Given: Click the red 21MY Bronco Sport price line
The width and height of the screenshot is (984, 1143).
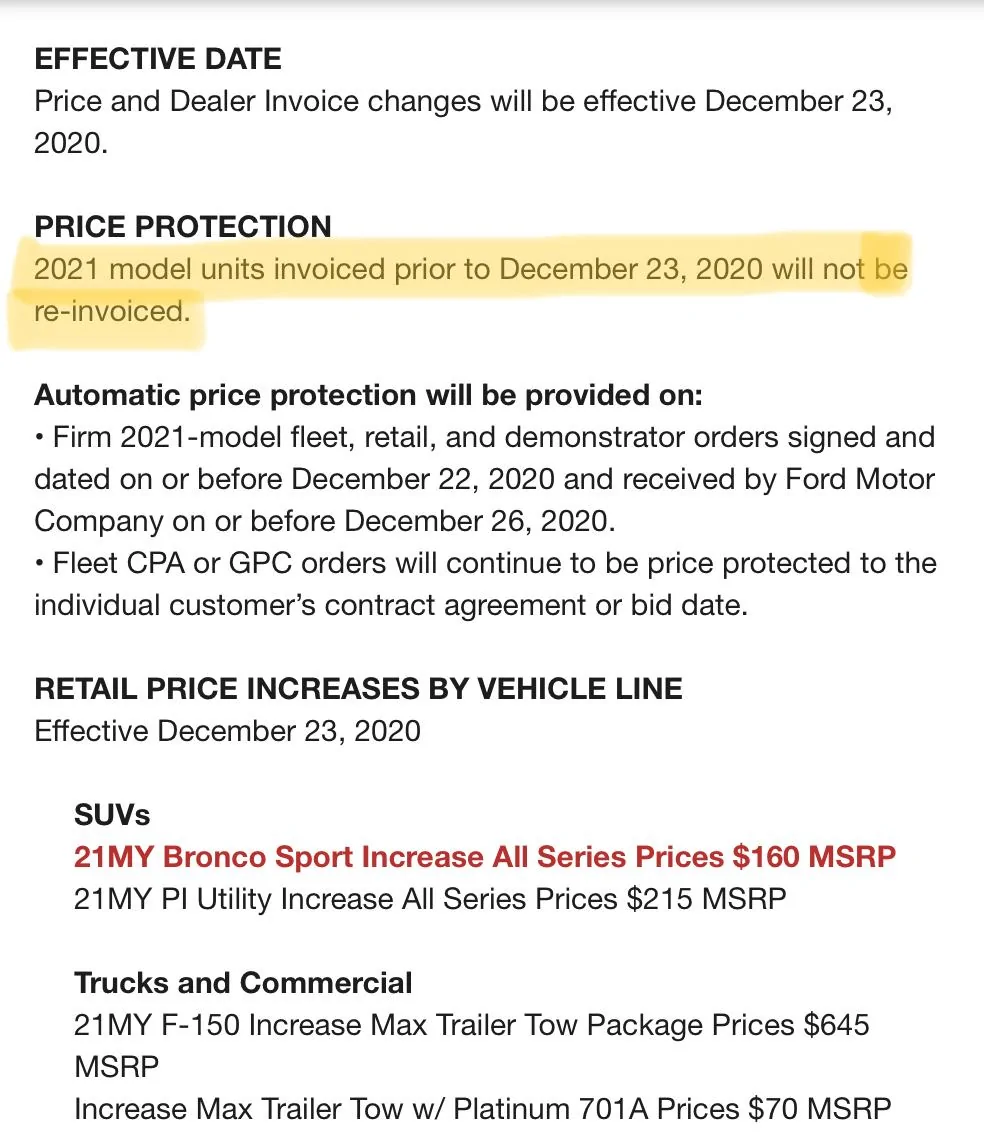Looking at the screenshot, I should [x=485, y=857].
